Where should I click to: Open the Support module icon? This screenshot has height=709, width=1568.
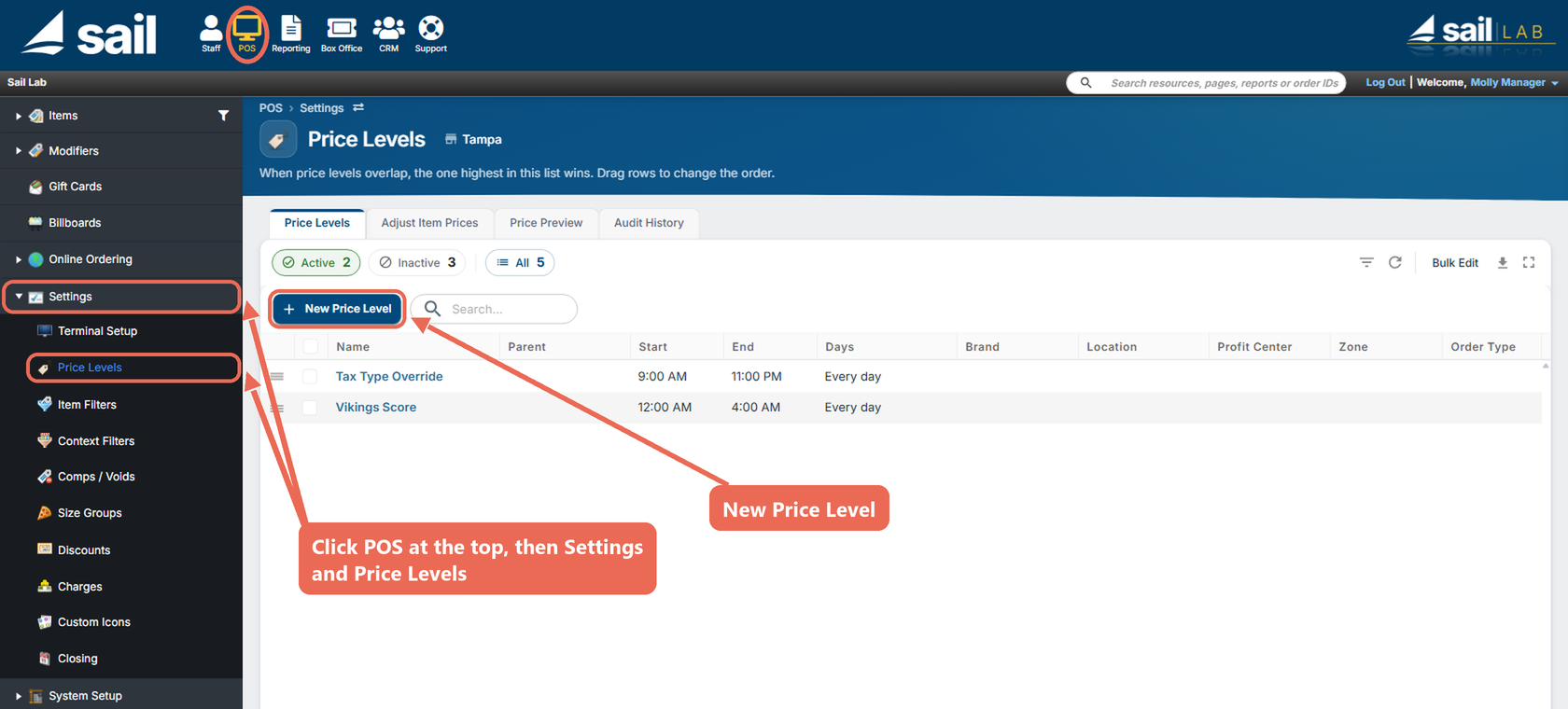pos(430,34)
